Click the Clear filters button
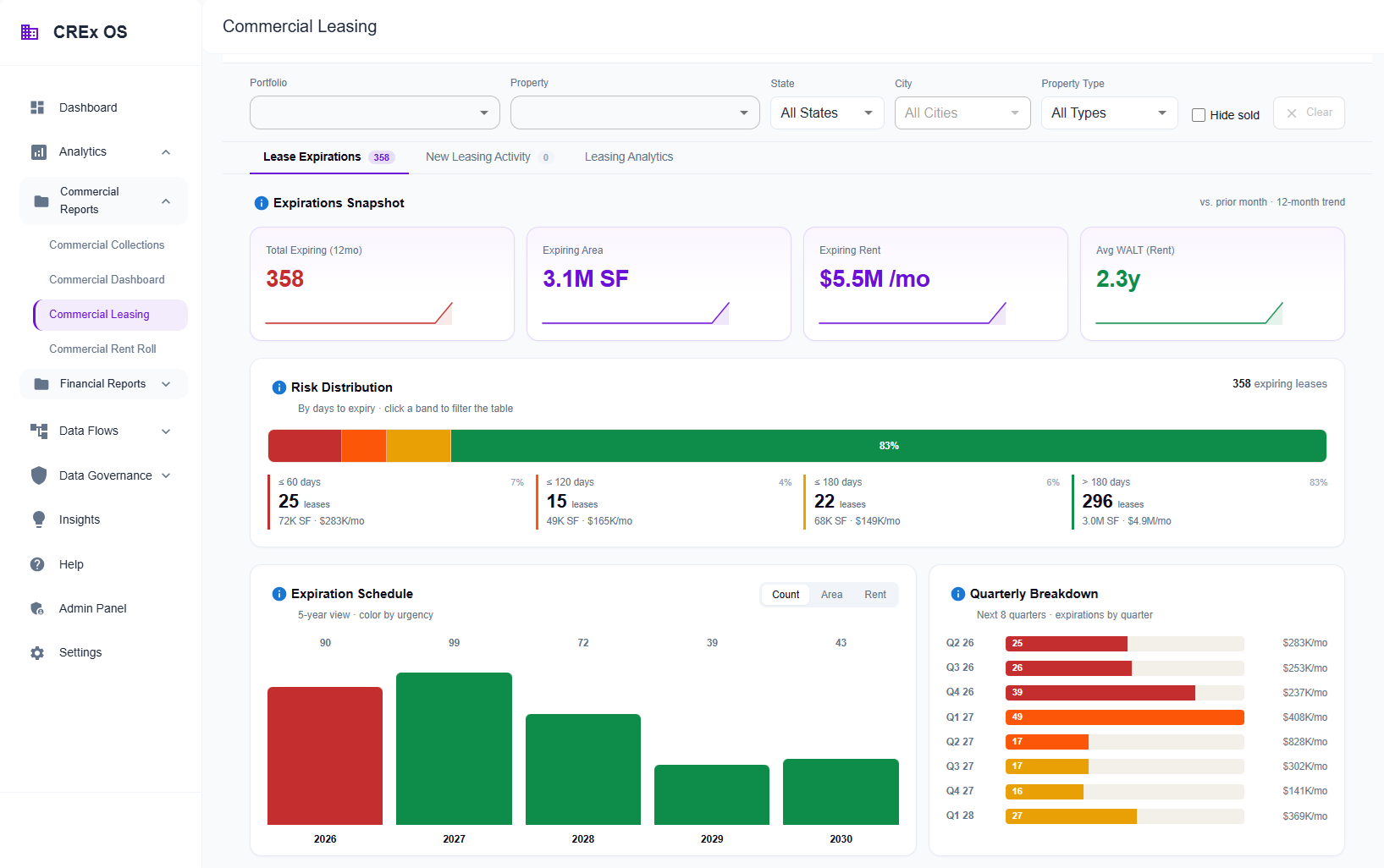 click(1309, 113)
